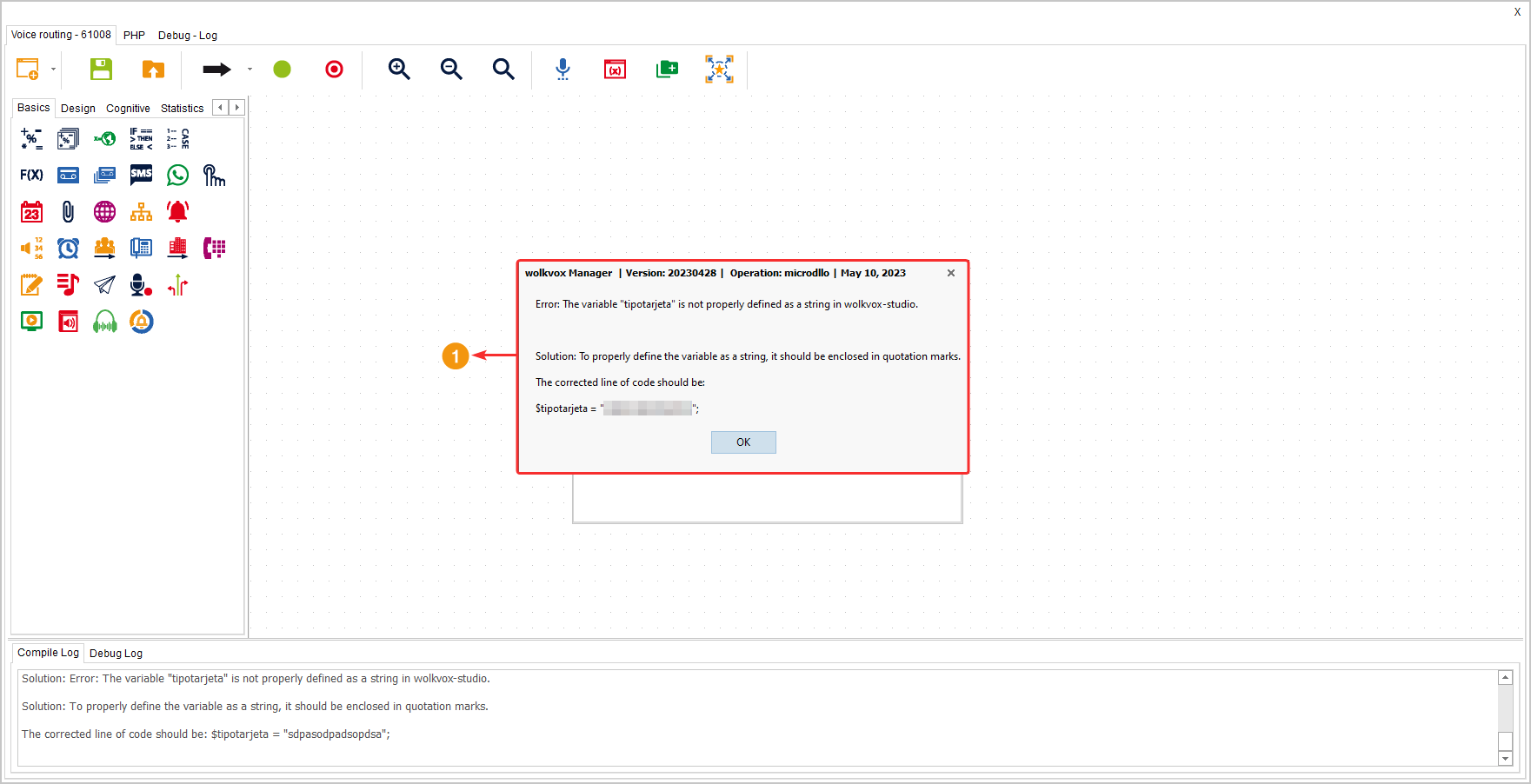
Task: Select the paper plane send component
Action: tap(104, 284)
